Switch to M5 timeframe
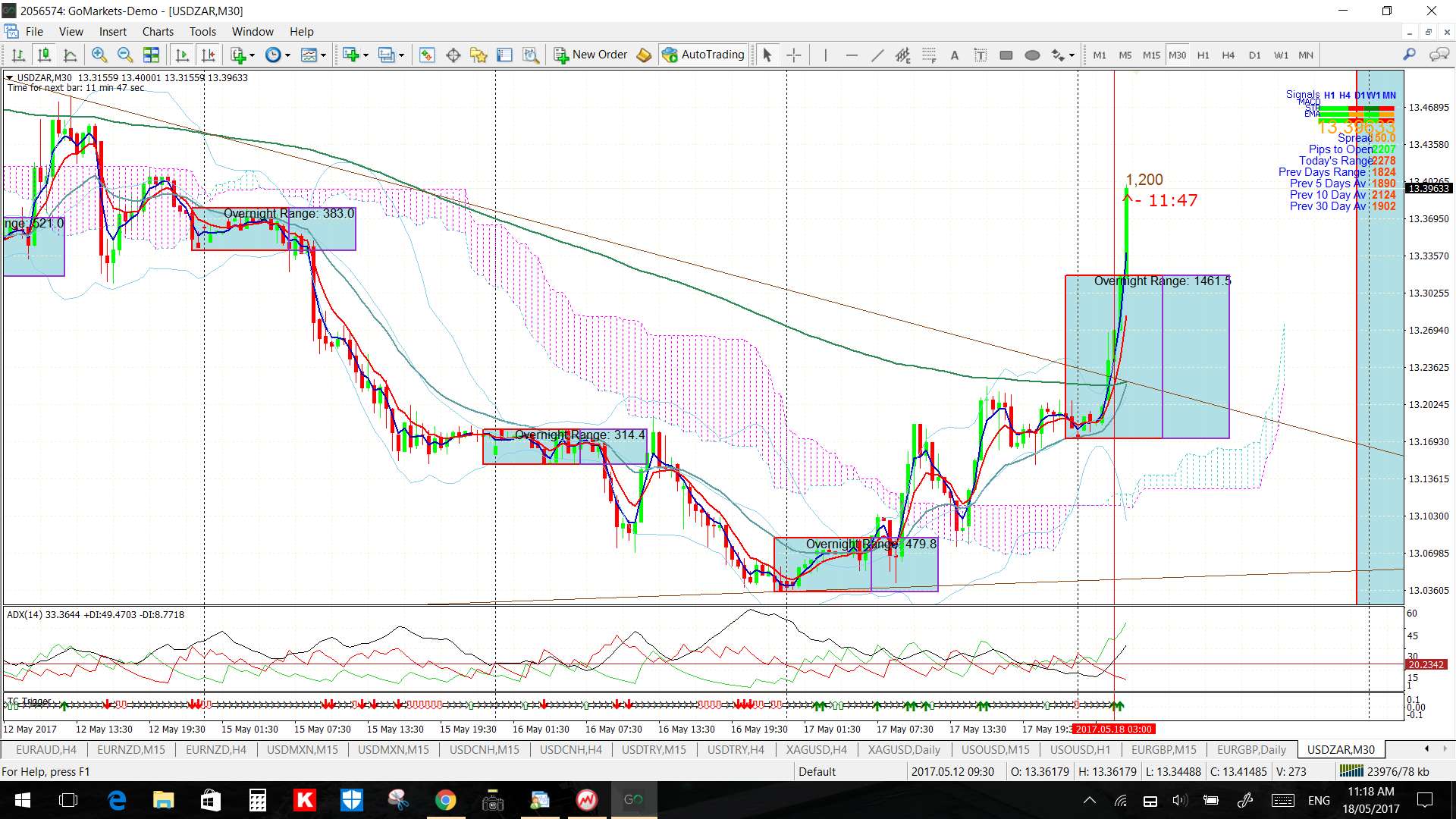Image resolution: width=1456 pixels, height=819 pixels. click(x=1125, y=55)
